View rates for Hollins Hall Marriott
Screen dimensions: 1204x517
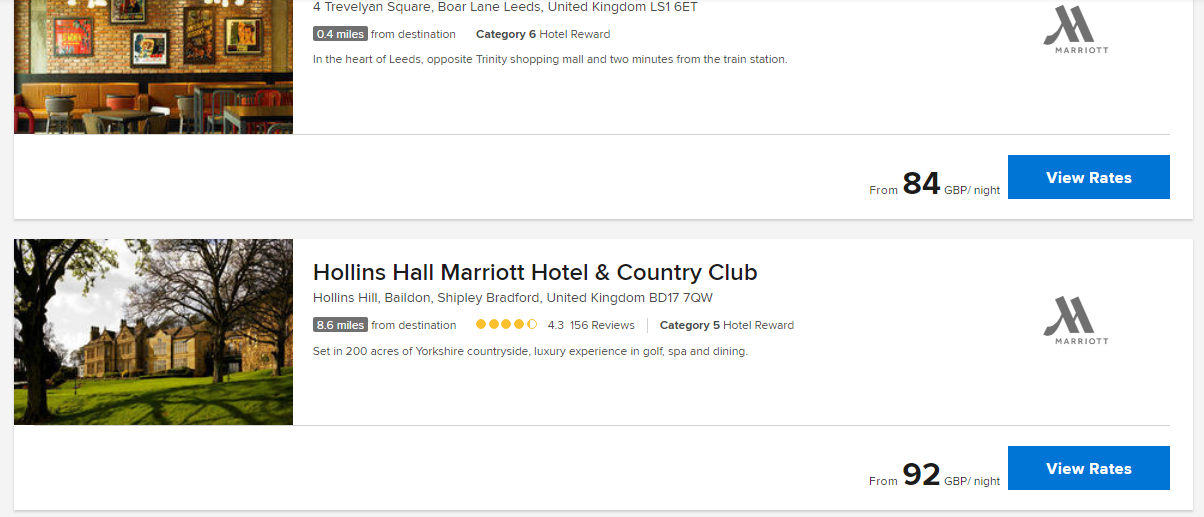coord(1088,468)
